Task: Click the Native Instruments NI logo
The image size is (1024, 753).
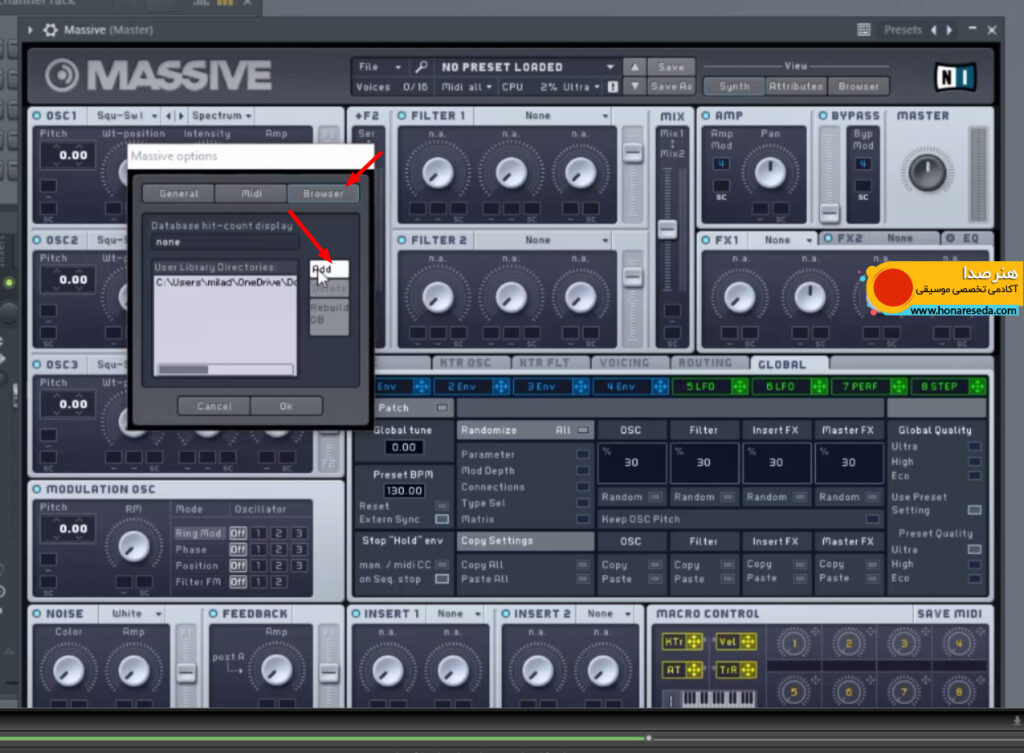Action: (955, 77)
